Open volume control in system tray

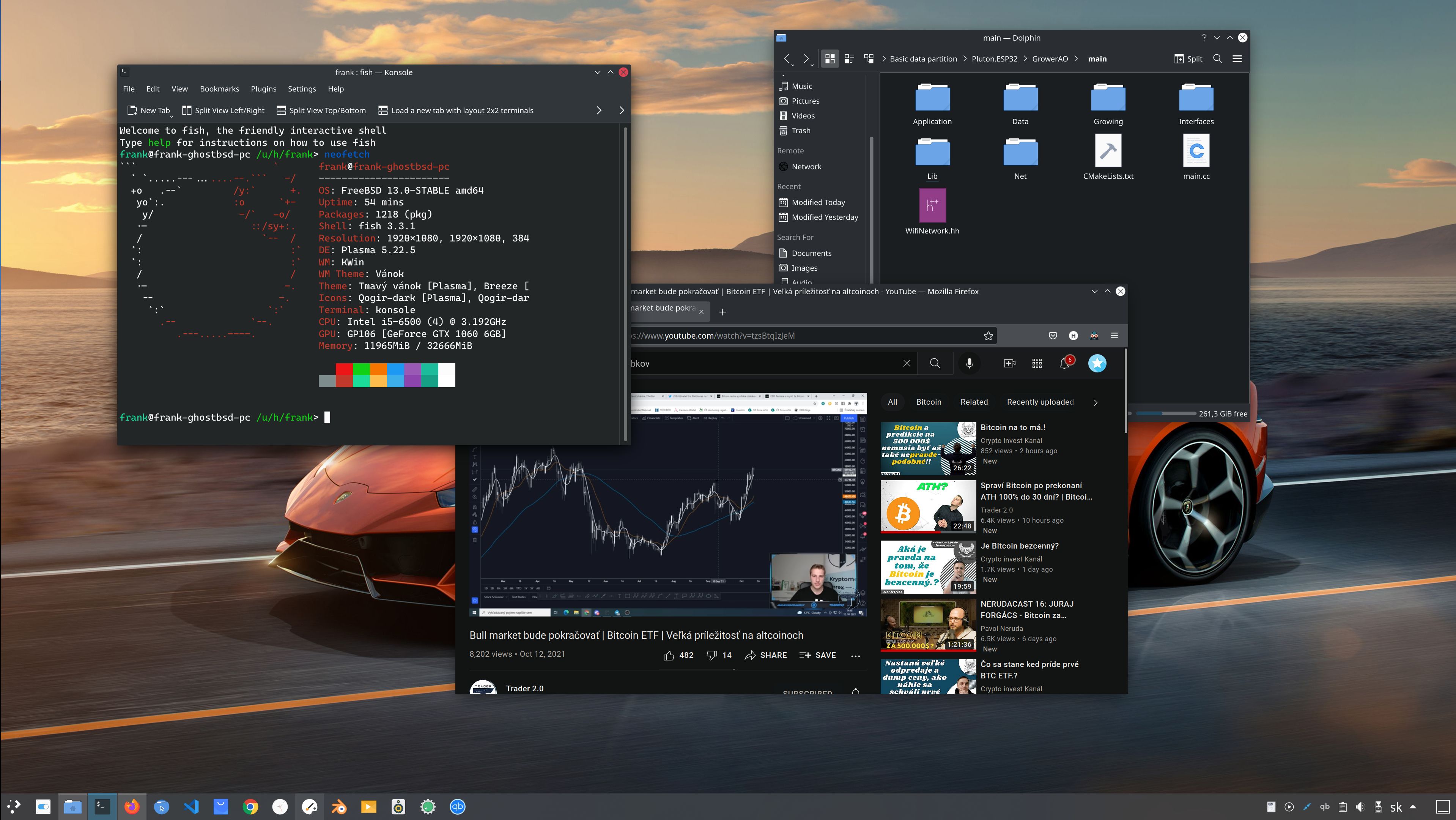1360,807
